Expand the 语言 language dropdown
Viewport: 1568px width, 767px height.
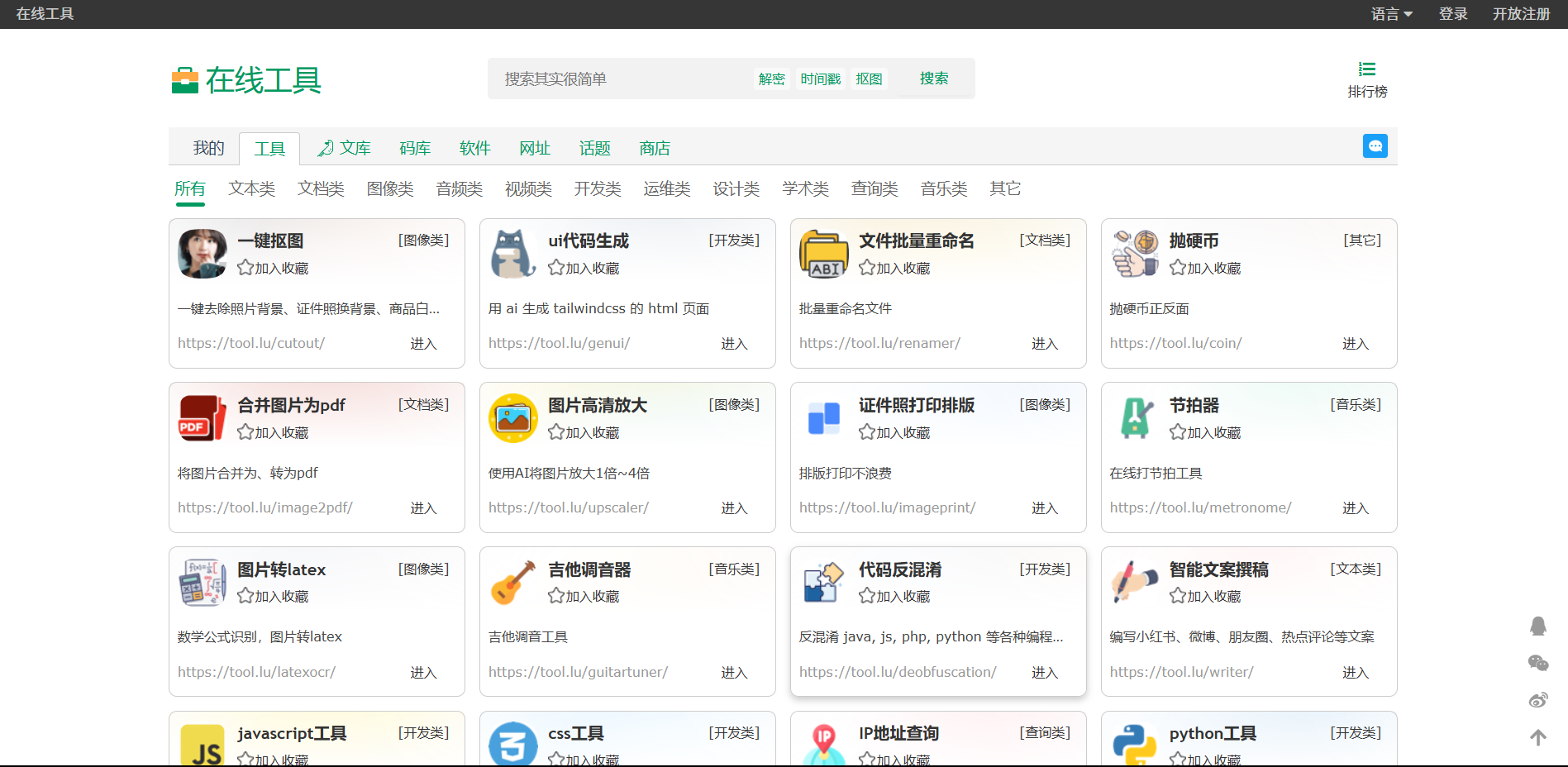(1391, 14)
